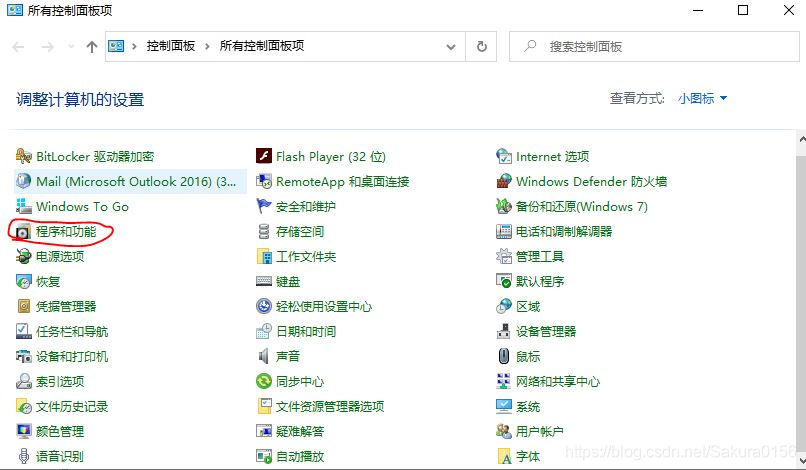The width and height of the screenshot is (806, 470).
Task: Click the 安全和维护 flag icon
Action: pos(264,206)
